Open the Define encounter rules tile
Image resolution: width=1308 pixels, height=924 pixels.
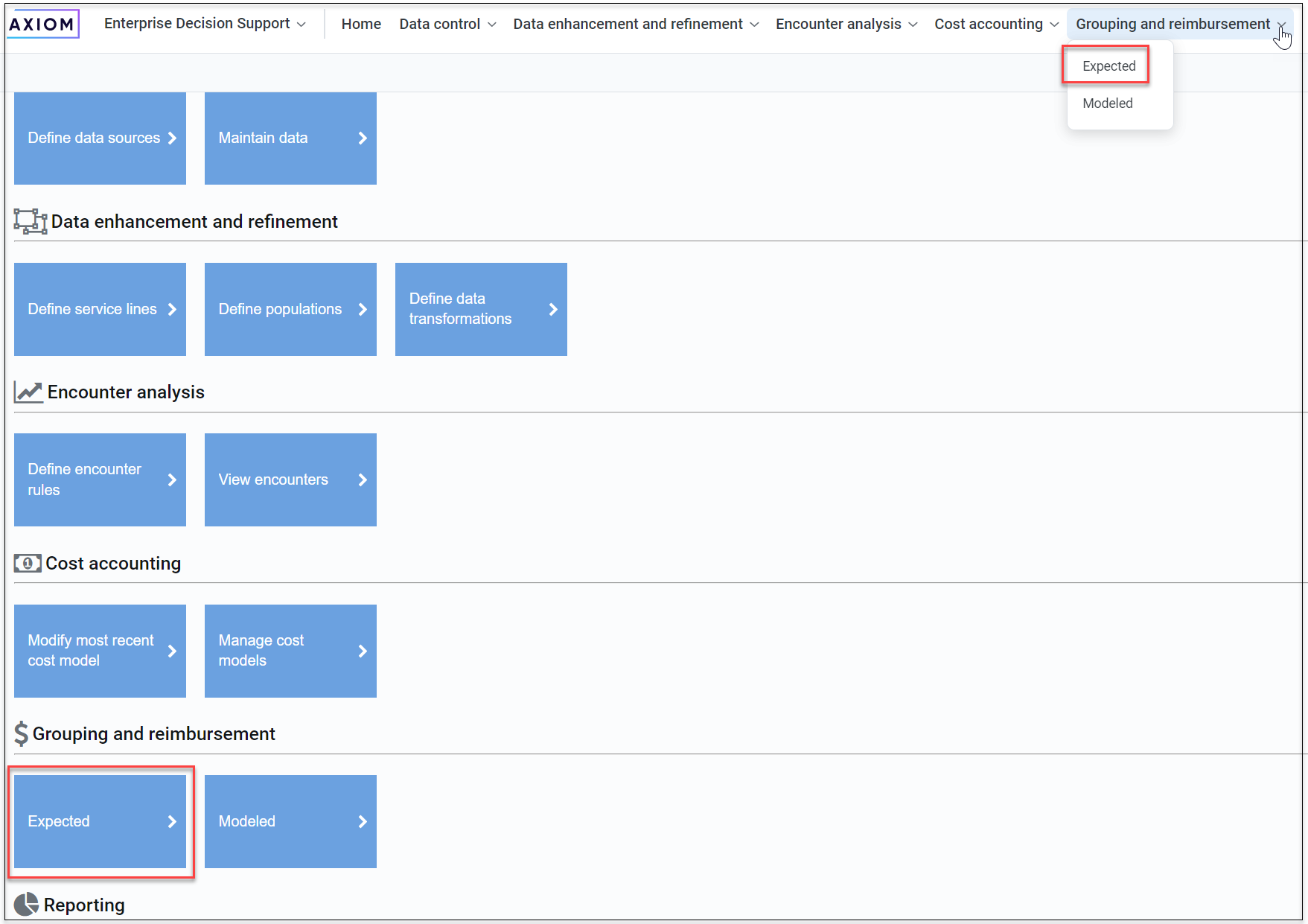point(100,479)
